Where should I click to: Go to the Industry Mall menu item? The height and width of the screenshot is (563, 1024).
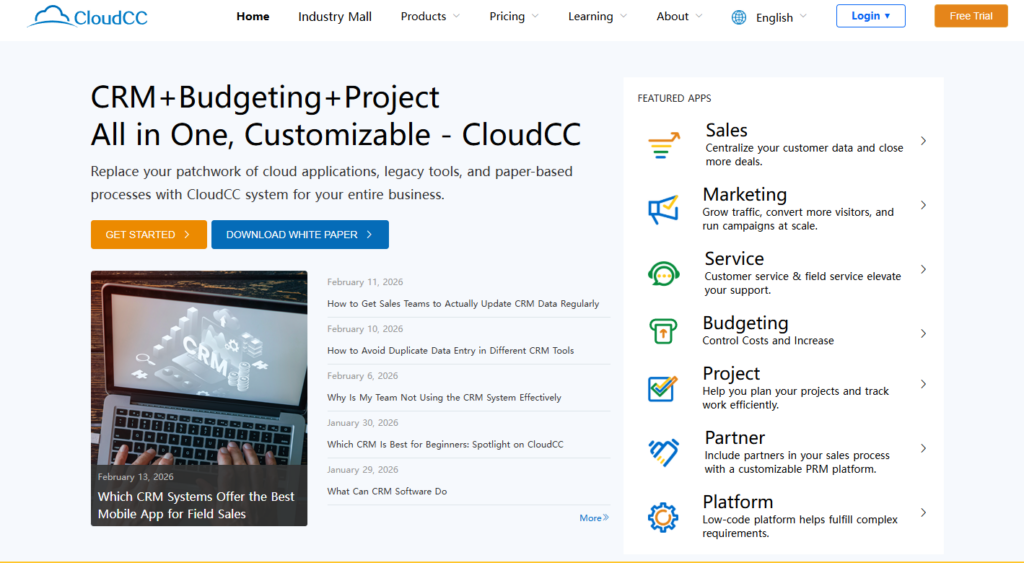[x=334, y=16]
